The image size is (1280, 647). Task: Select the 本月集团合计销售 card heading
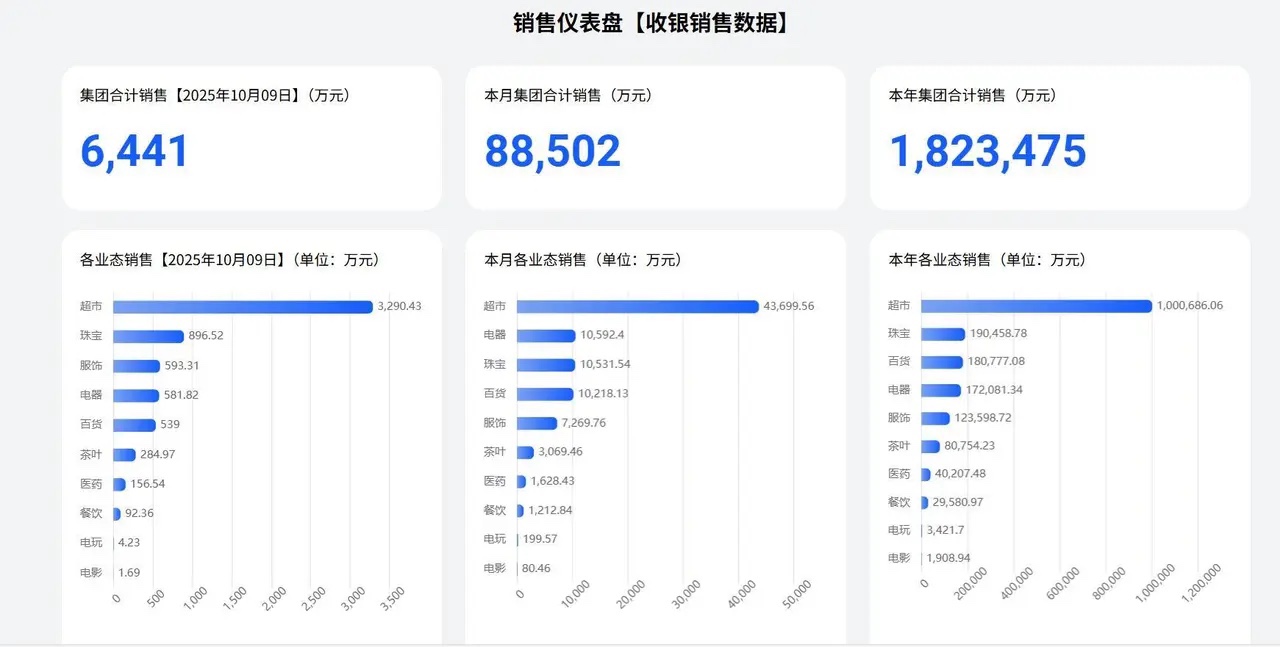point(568,96)
